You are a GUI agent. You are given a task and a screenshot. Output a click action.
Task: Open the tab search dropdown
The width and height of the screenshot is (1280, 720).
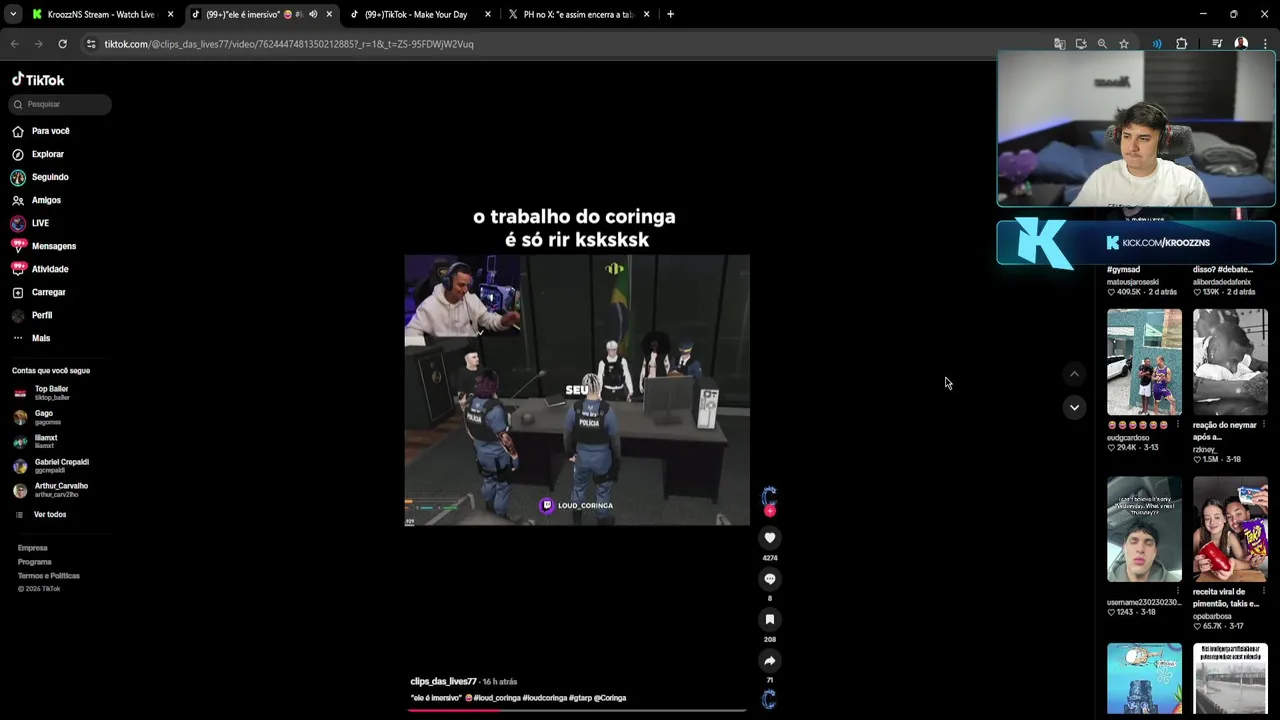pos(12,14)
